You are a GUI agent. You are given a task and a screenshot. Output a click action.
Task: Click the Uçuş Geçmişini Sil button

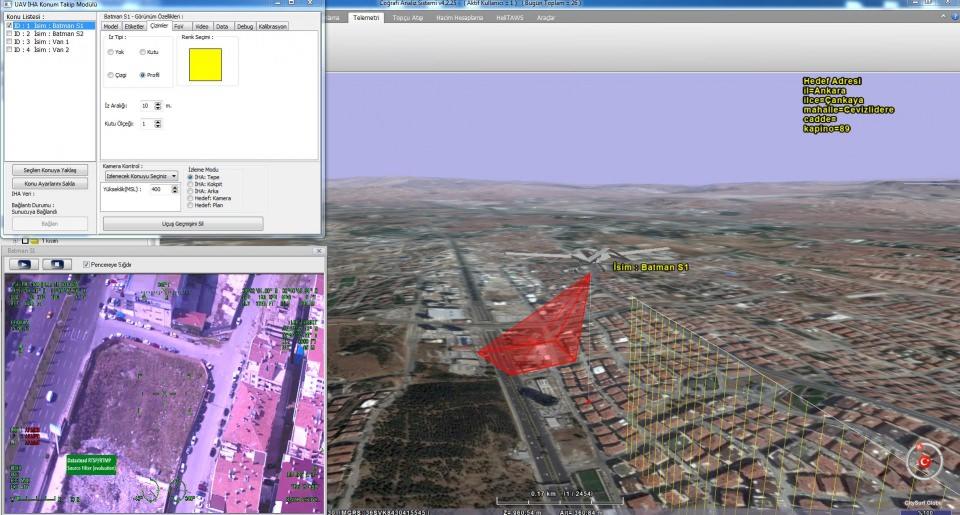click(183, 224)
